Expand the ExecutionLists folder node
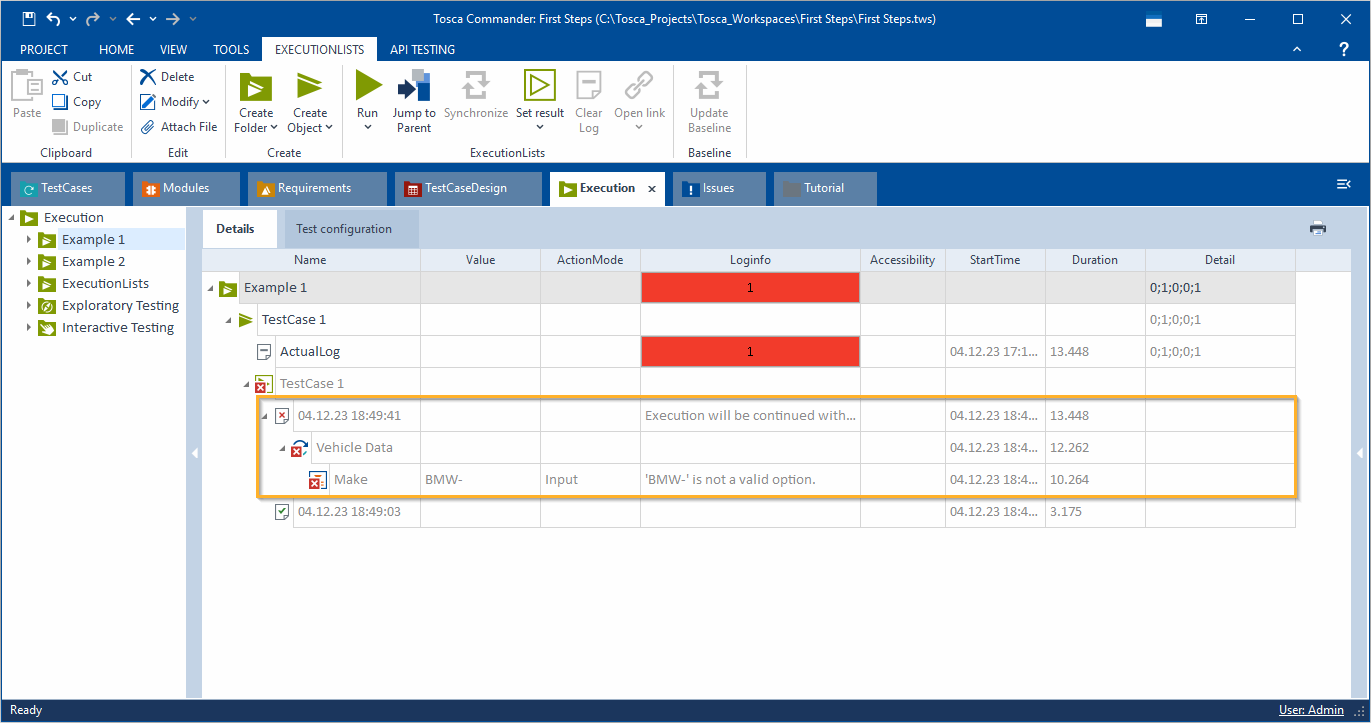 click(29, 284)
